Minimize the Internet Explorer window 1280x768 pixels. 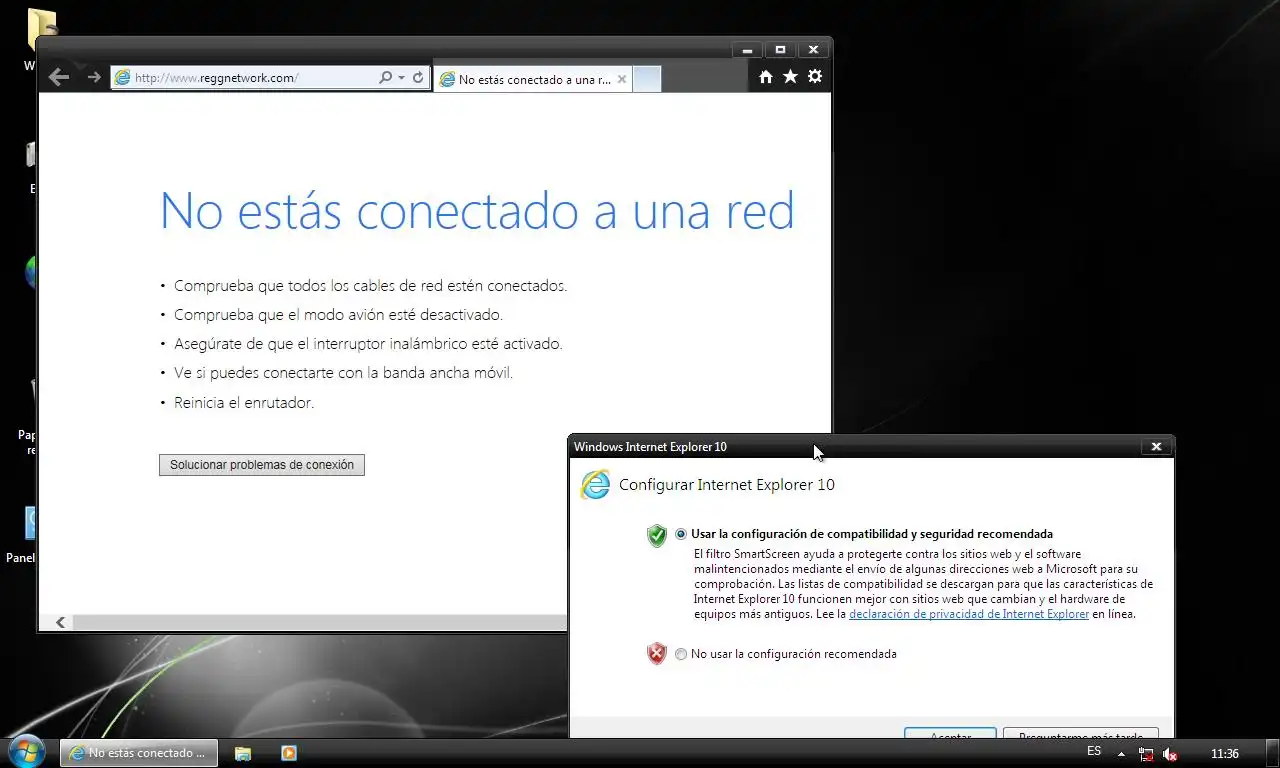pyautogui.click(x=747, y=49)
